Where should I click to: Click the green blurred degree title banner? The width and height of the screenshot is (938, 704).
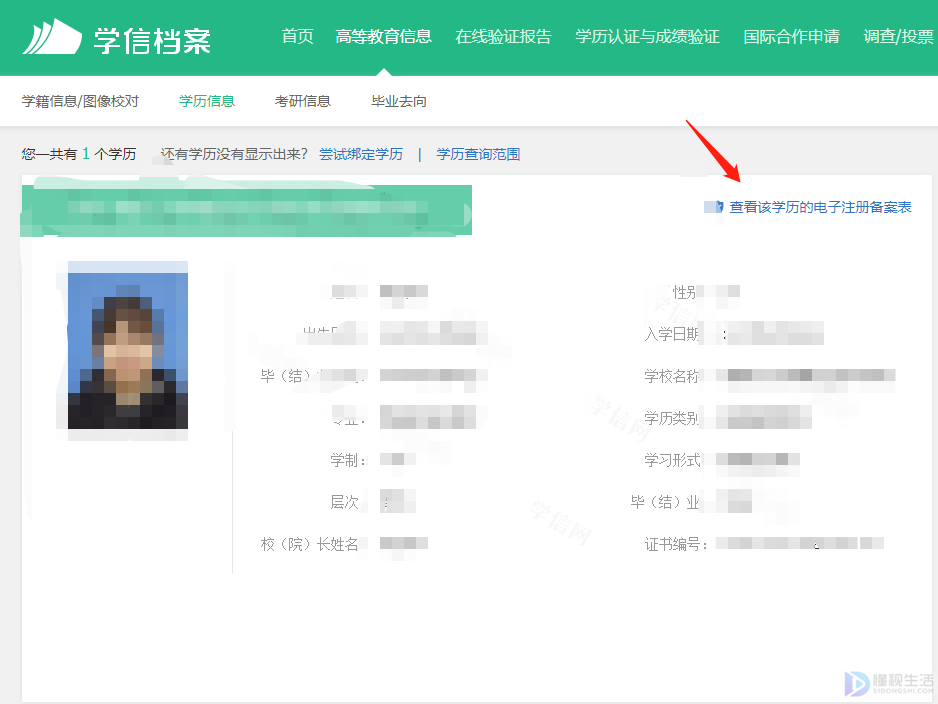[x=246, y=210]
